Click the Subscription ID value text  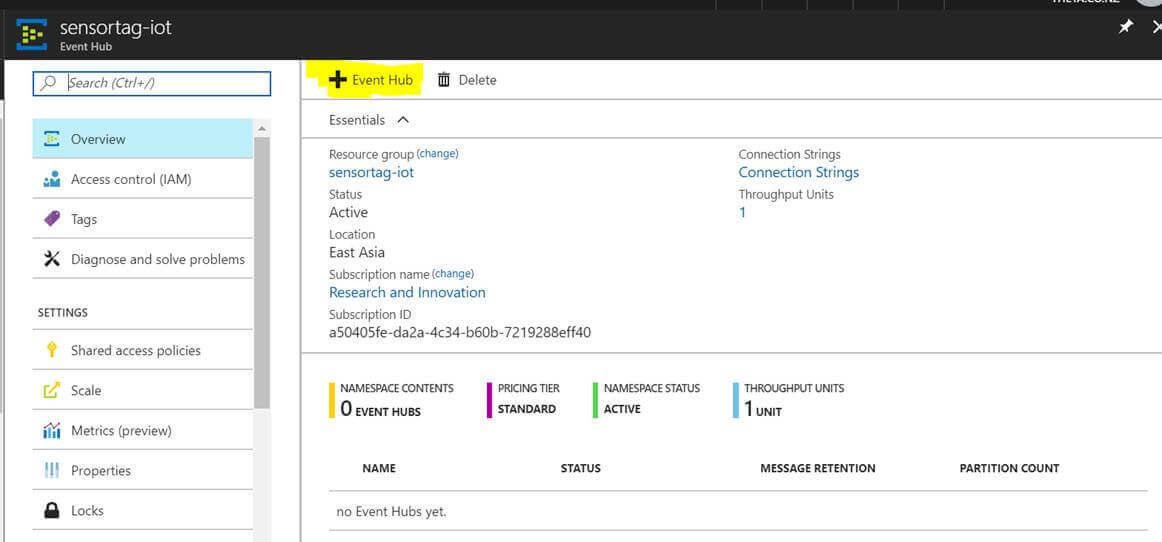459,332
